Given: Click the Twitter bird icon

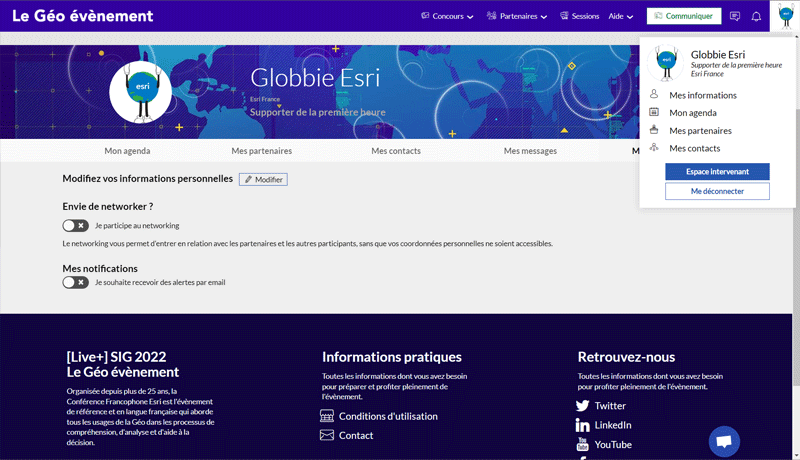Looking at the screenshot, I should coord(583,406).
